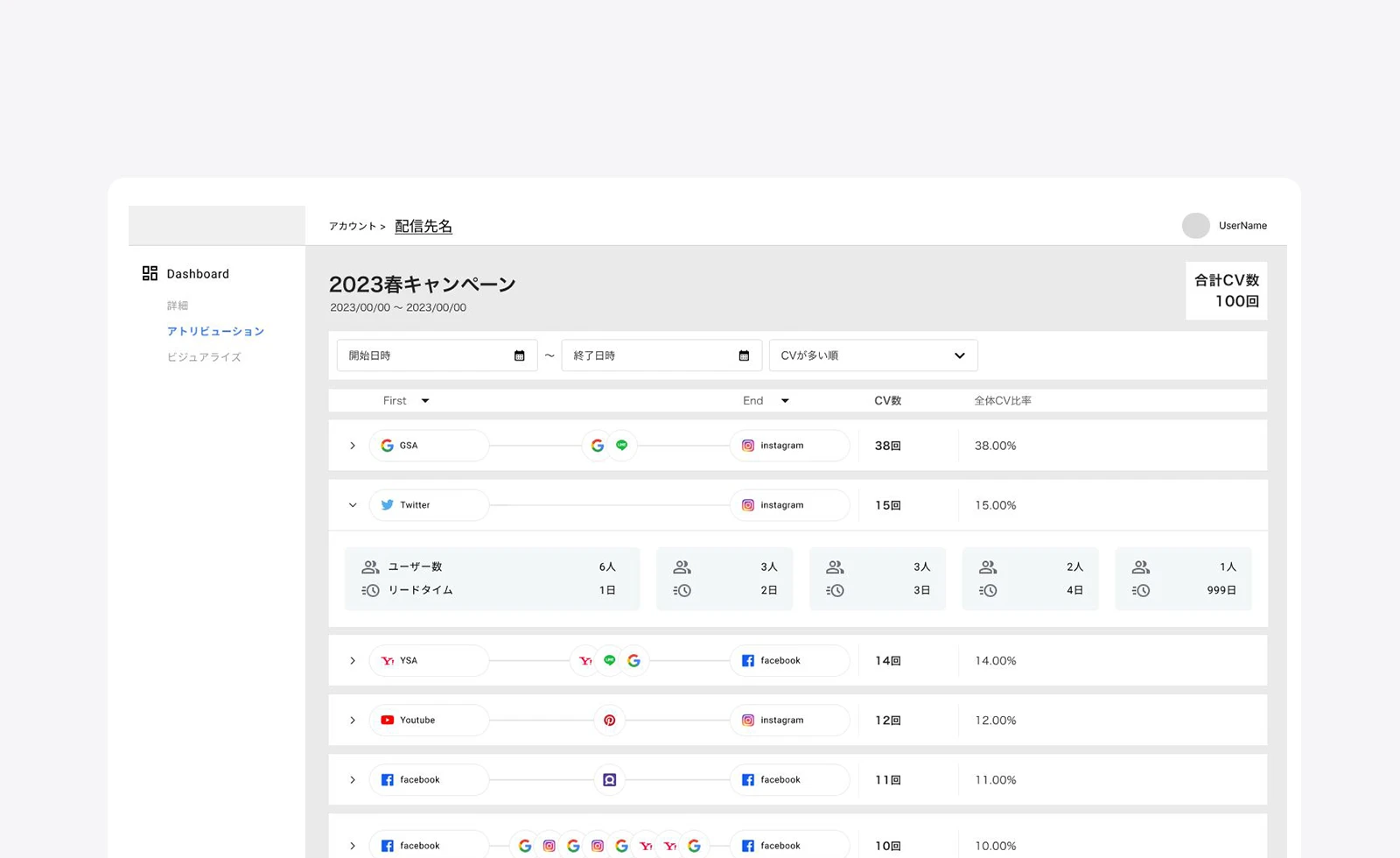Open calendar for 開始日時

(519, 355)
